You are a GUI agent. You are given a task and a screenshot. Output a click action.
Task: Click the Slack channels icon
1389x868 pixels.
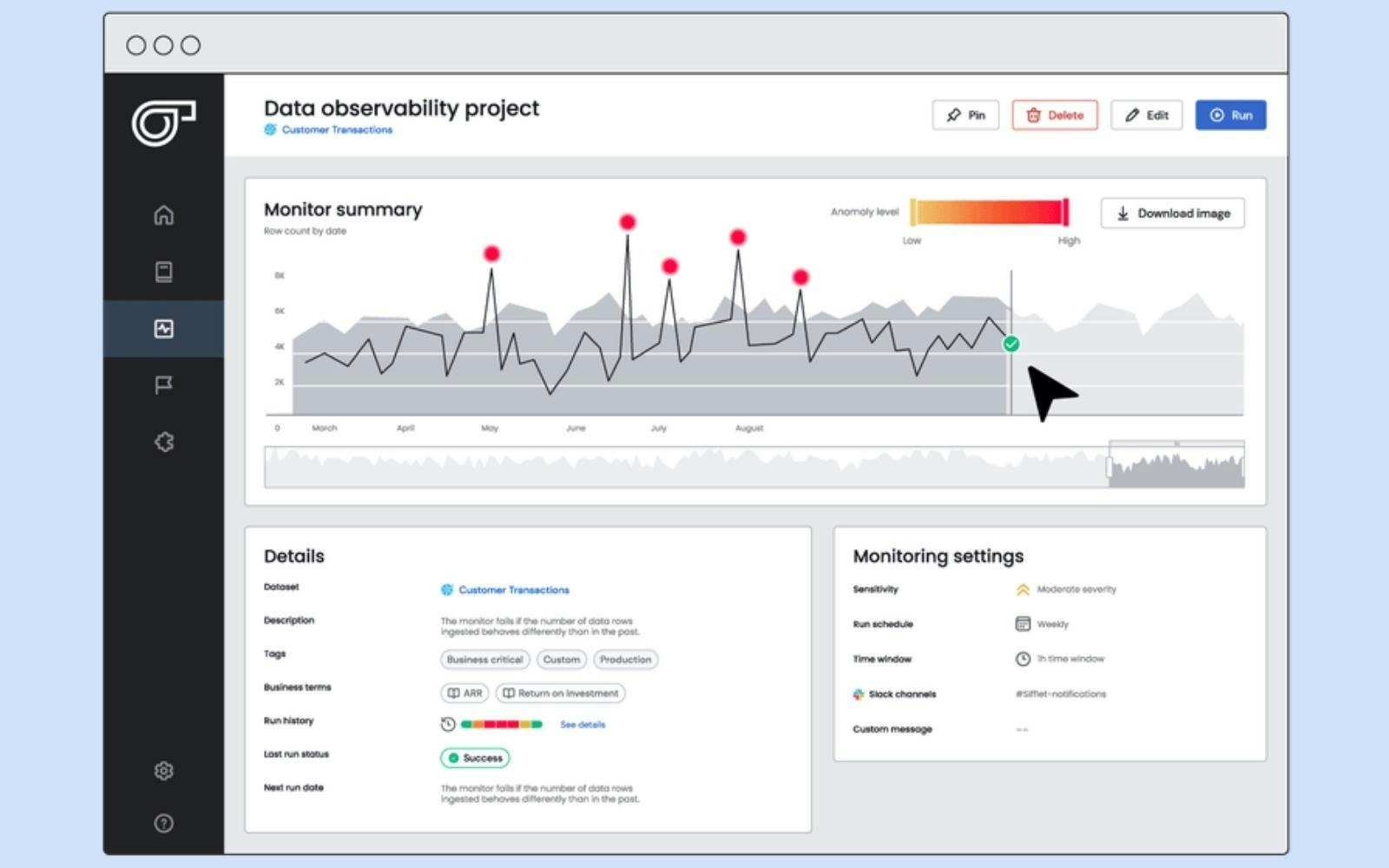859,694
